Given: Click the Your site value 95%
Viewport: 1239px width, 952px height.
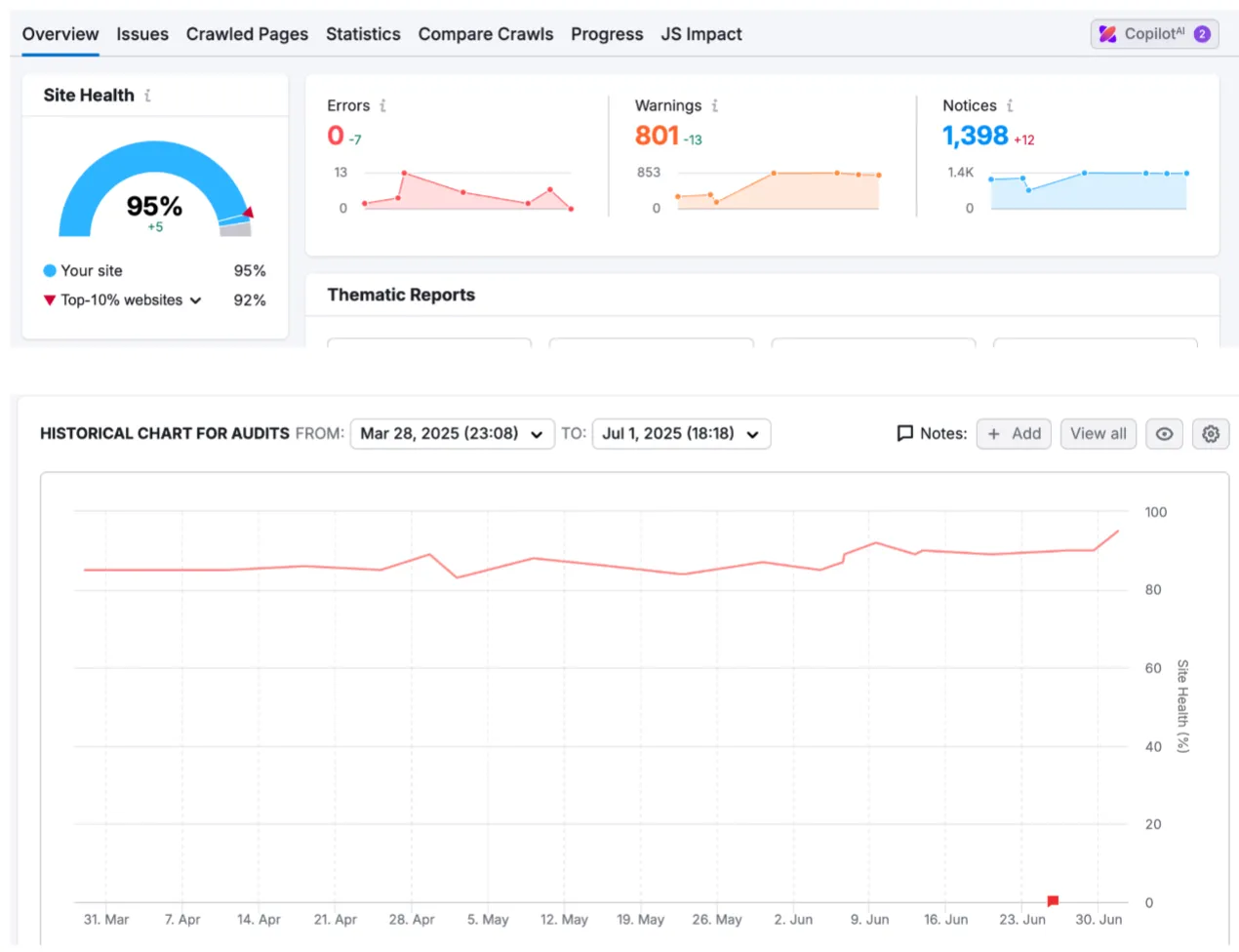Looking at the screenshot, I should (x=250, y=271).
